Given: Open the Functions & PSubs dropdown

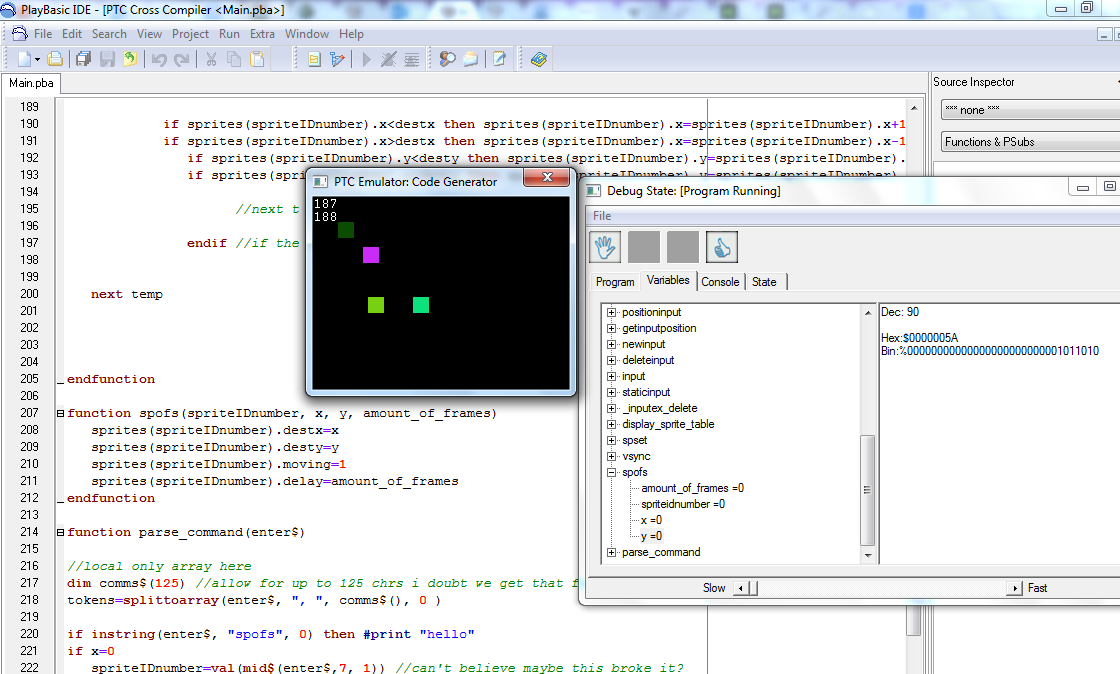Looking at the screenshot, I should pyautogui.click(x=1030, y=141).
